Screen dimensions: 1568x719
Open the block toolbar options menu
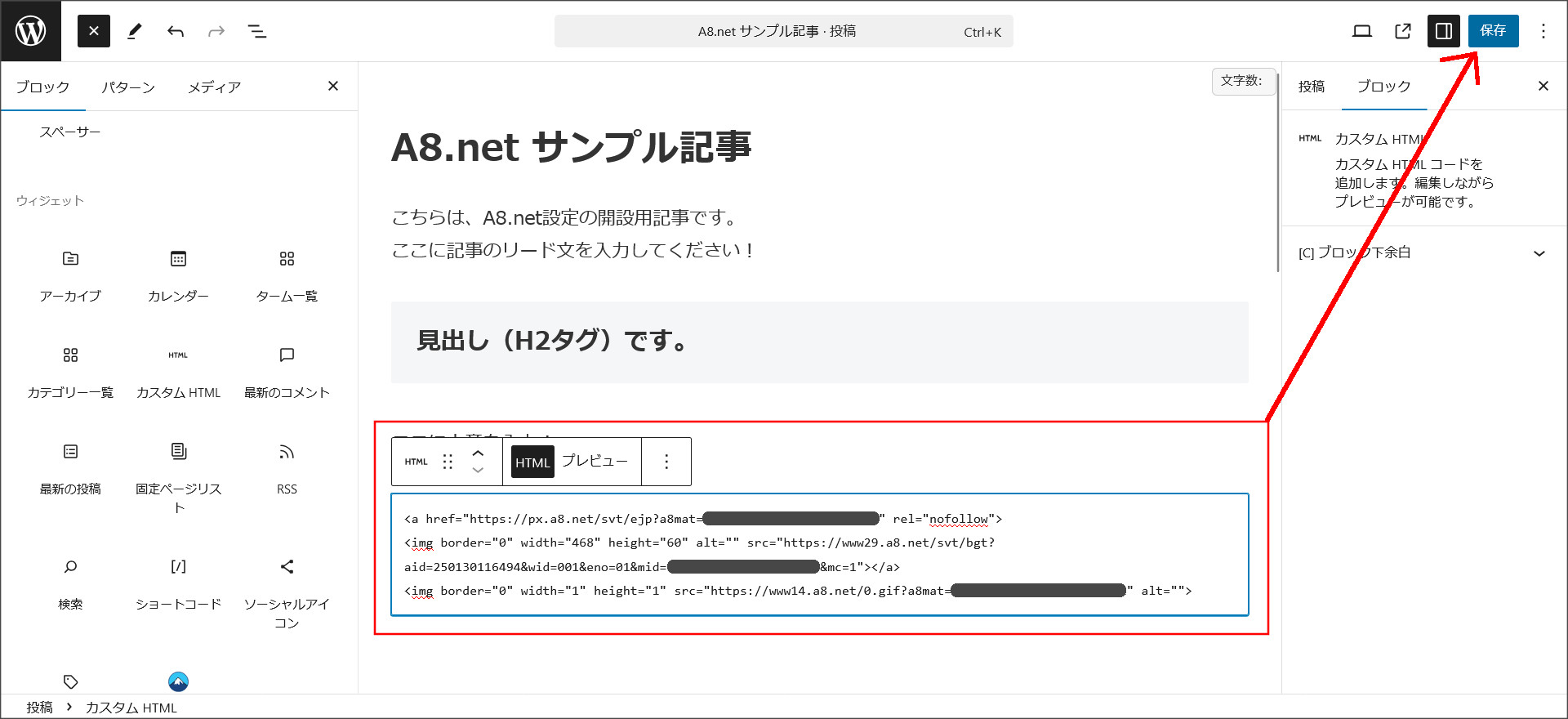[x=666, y=462]
